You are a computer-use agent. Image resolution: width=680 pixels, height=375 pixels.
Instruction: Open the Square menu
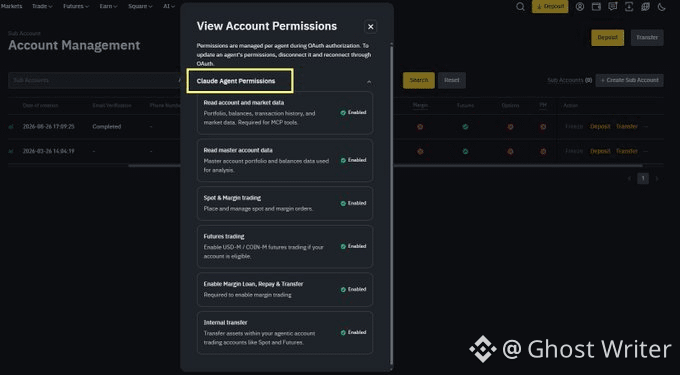click(140, 7)
